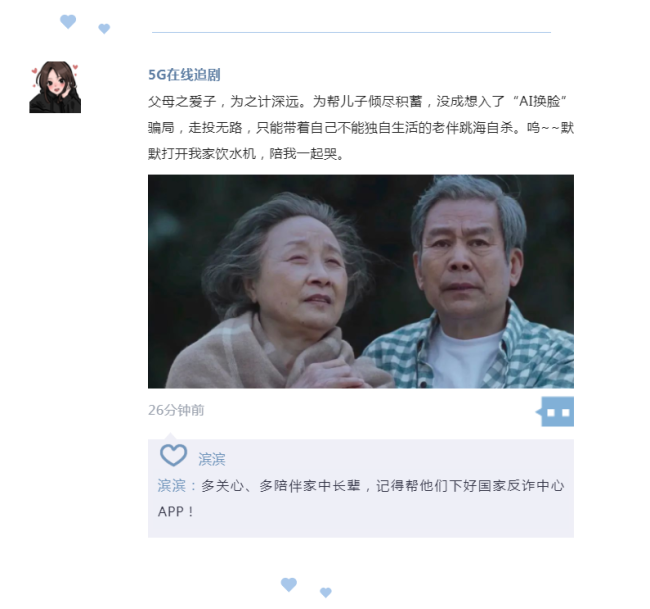The width and height of the screenshot is (650, 609).
Task: Click the comment text about 国家反诈中心
Action: 361,498
